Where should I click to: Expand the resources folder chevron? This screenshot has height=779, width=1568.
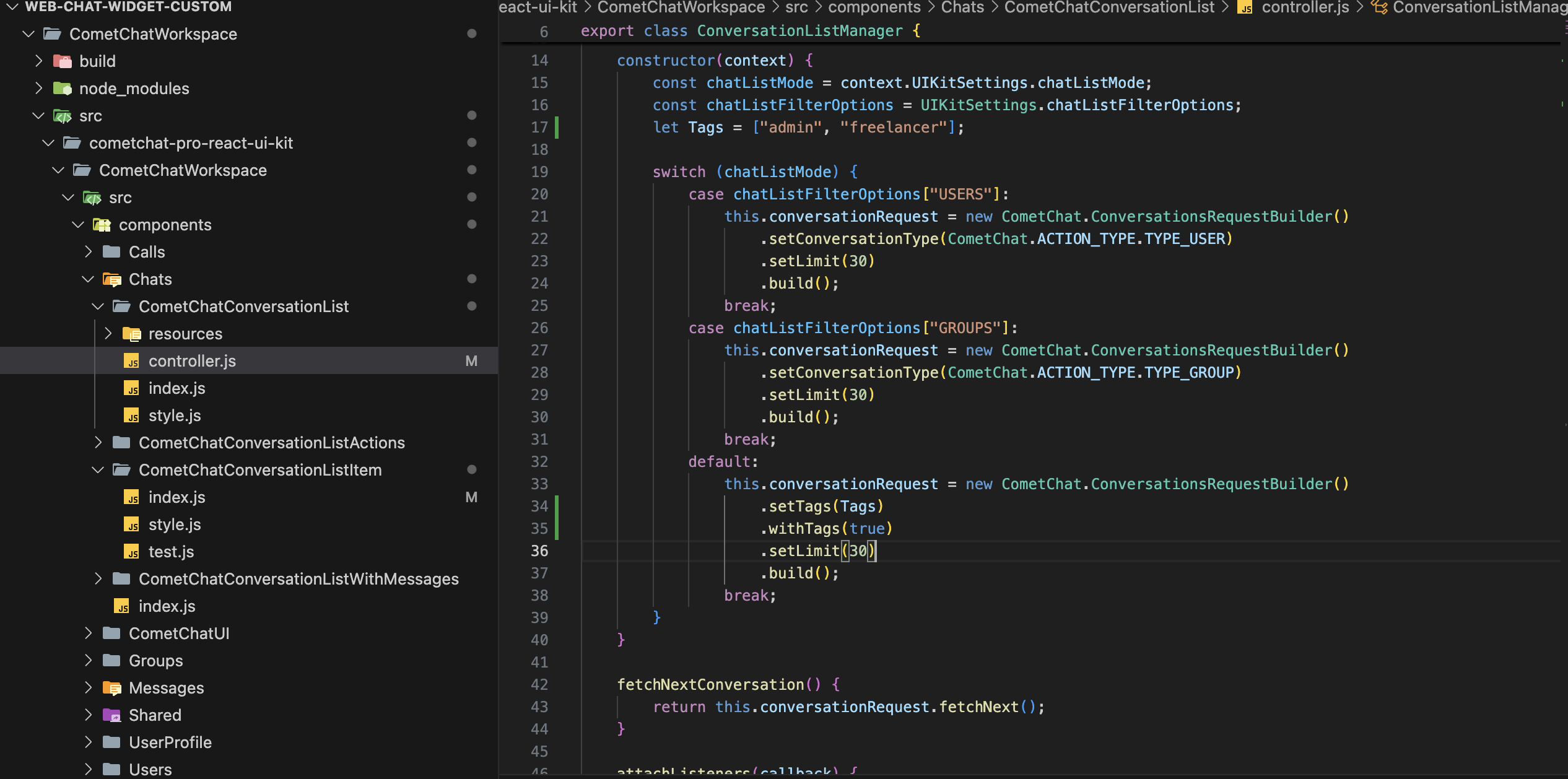pos(108,334)
